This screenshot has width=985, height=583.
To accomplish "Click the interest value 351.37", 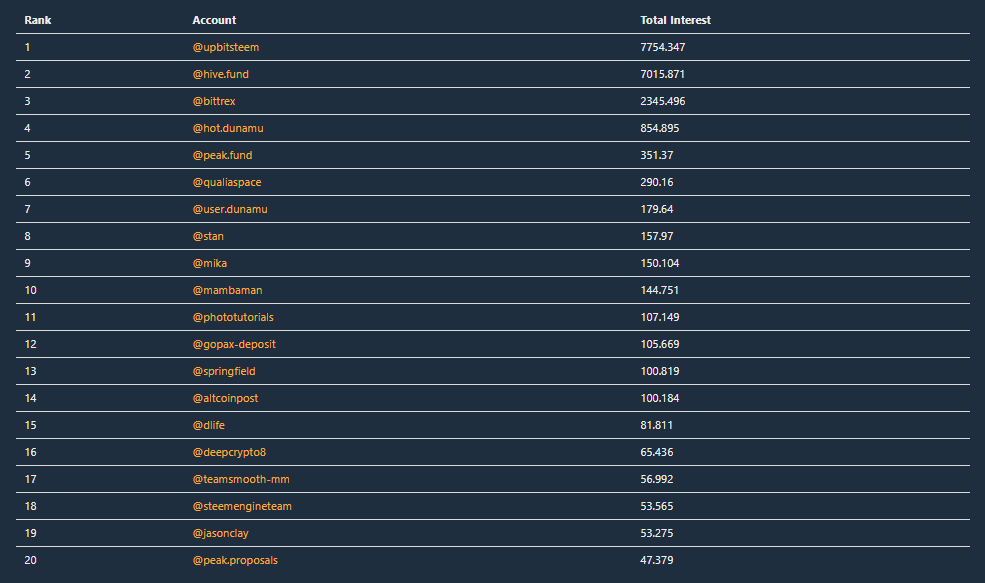I will tap(656, 155).
